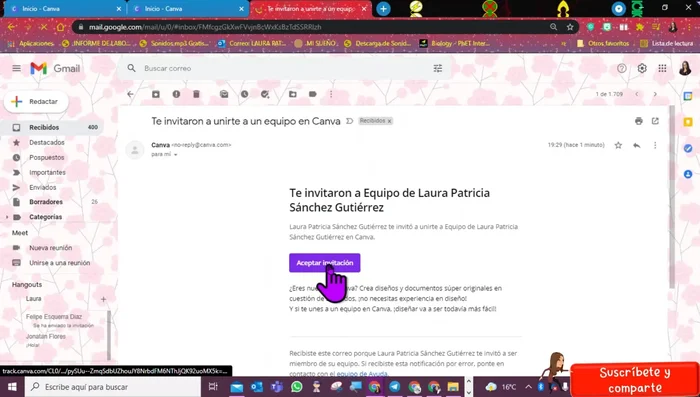700x397 pixels.
Task: Open the Google apps grid
Action: point(662,68)
